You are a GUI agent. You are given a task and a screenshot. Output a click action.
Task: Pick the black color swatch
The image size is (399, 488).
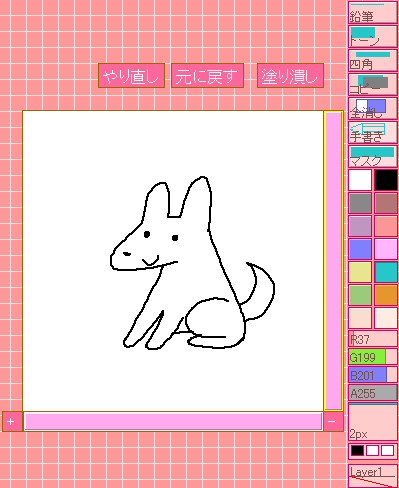(x=386, y=180)
